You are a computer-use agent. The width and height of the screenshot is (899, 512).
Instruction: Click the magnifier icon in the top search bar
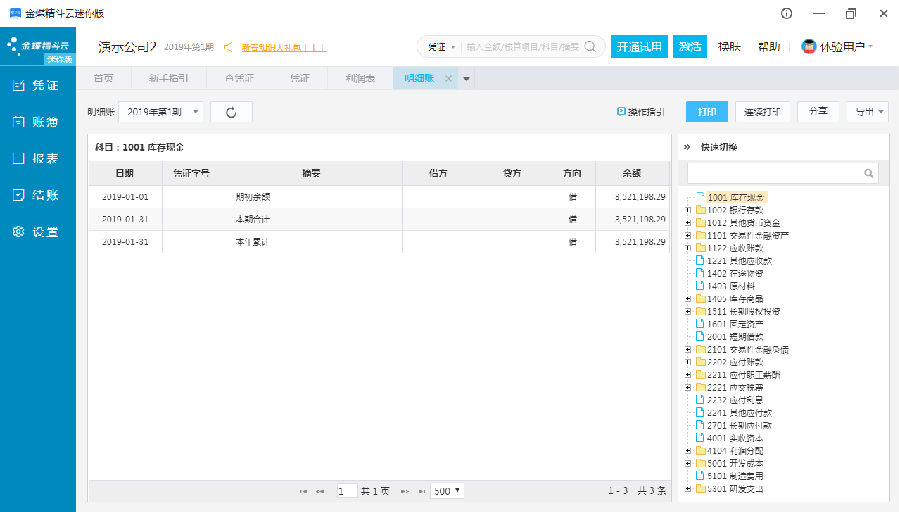tap(591, 47)
